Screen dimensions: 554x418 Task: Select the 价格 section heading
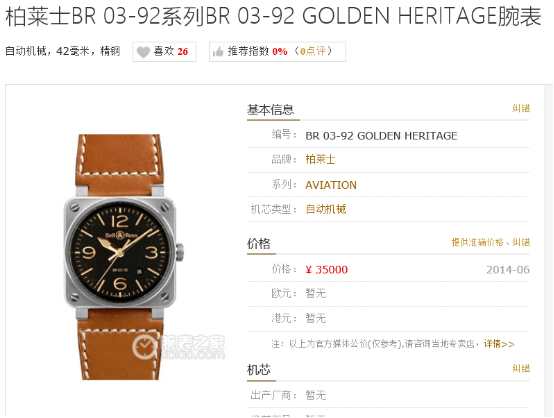click(259, 243)
